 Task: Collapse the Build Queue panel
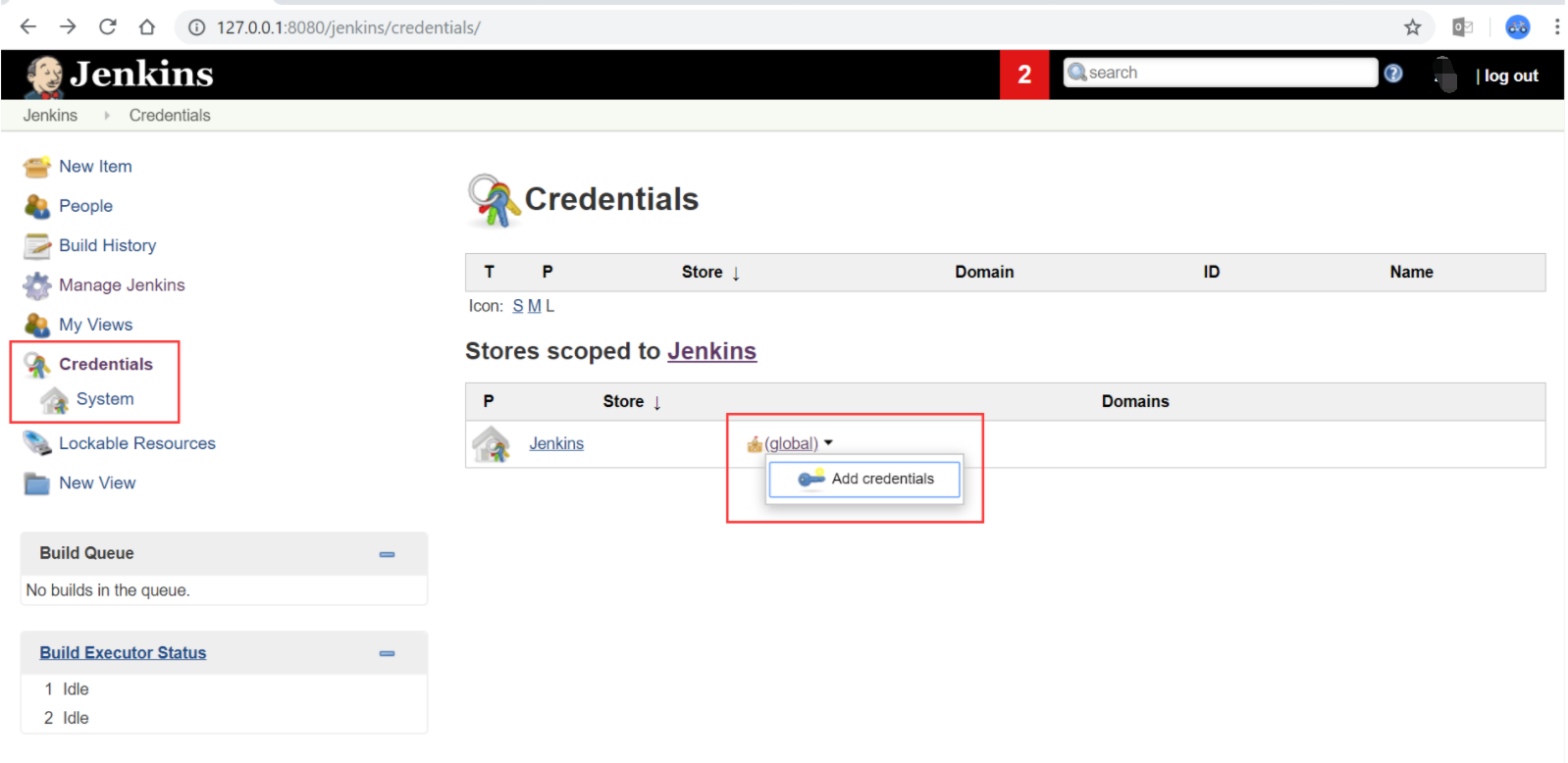(x=387, y=554)
